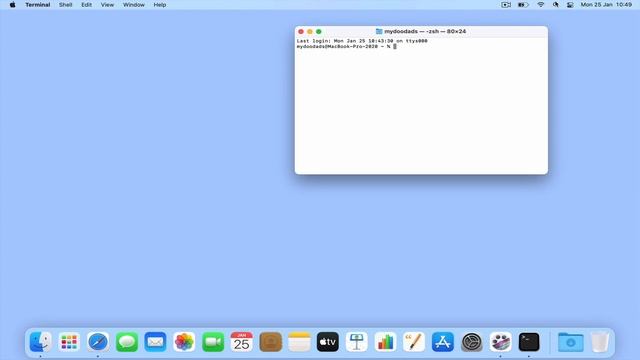
Task: Open the Edit menu
Action: coord(86,5)
